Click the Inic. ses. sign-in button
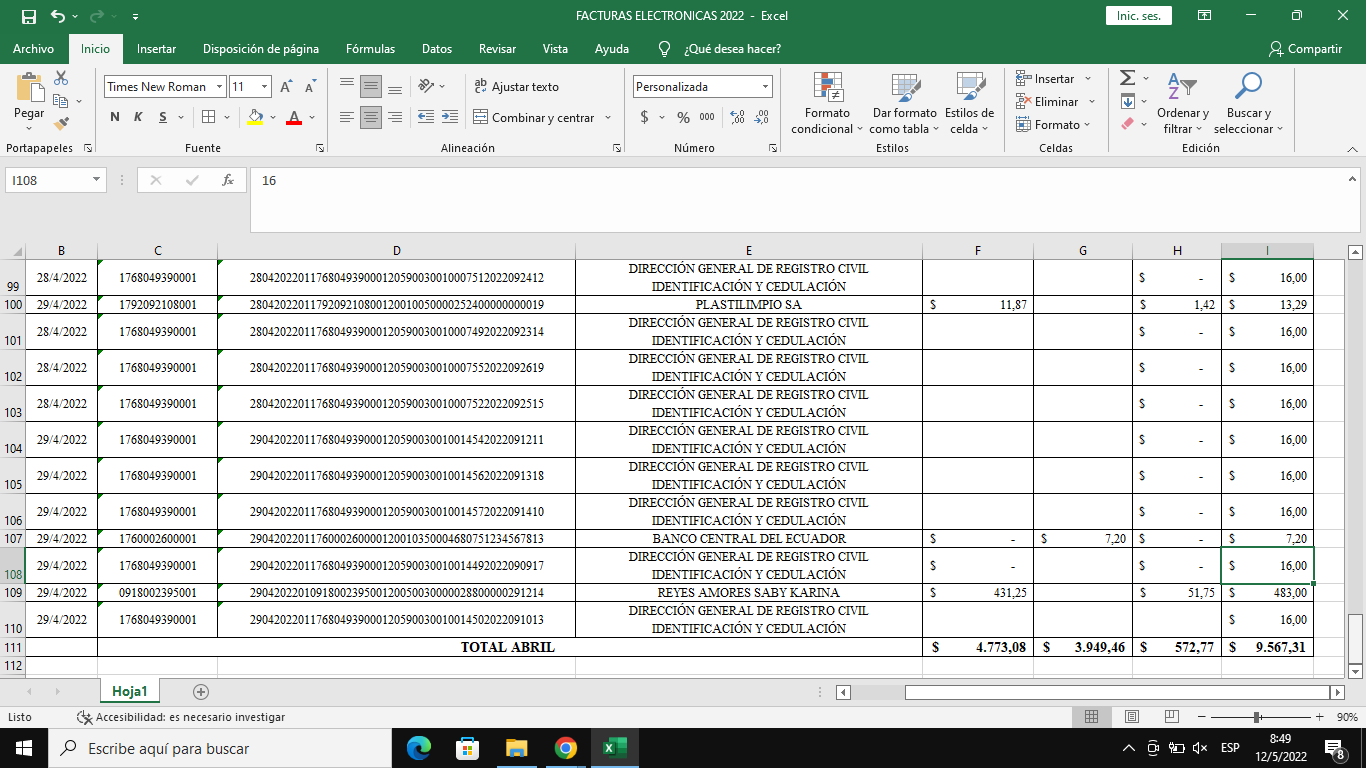The image size is (1366, 768). tap(1138, 16)
